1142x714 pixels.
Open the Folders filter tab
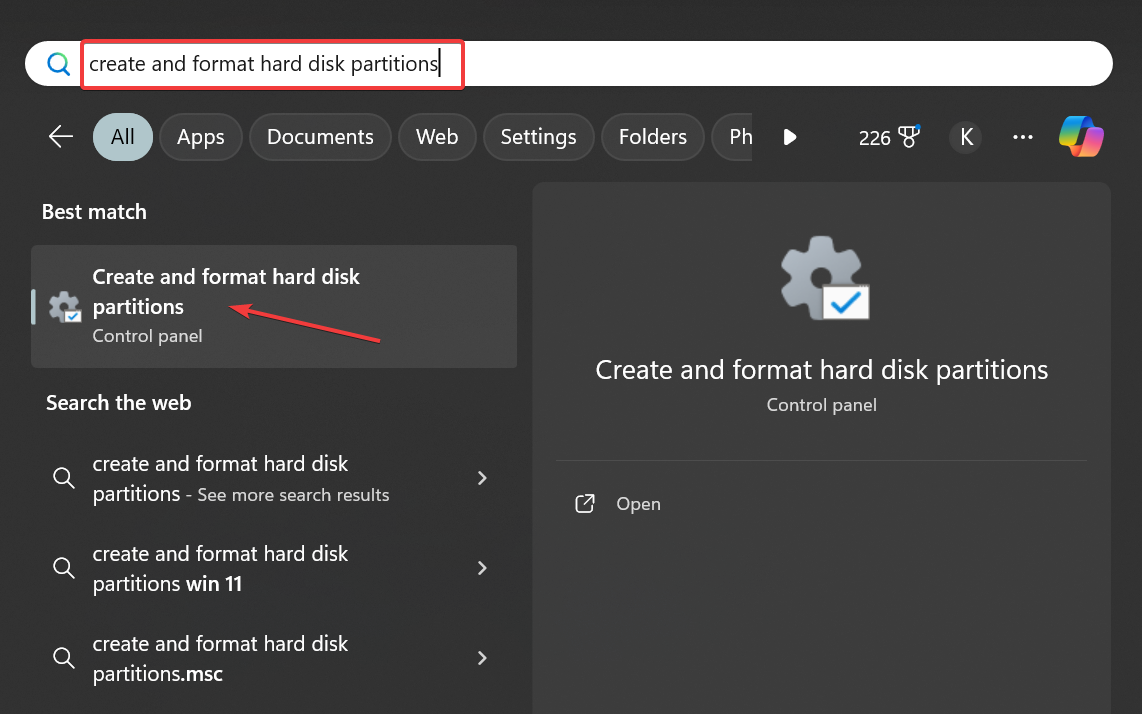652,137
